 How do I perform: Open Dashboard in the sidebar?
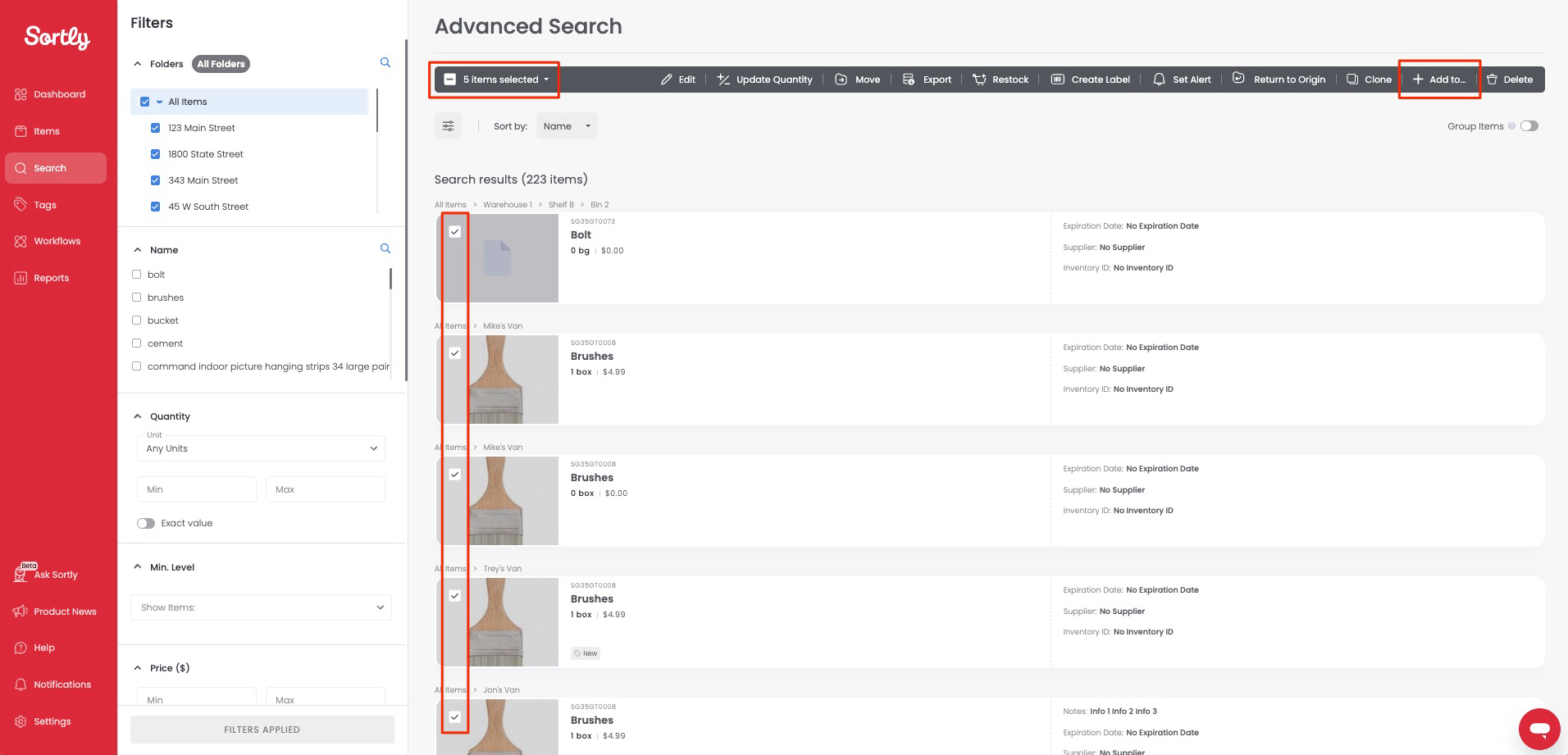tap(59, 94)
